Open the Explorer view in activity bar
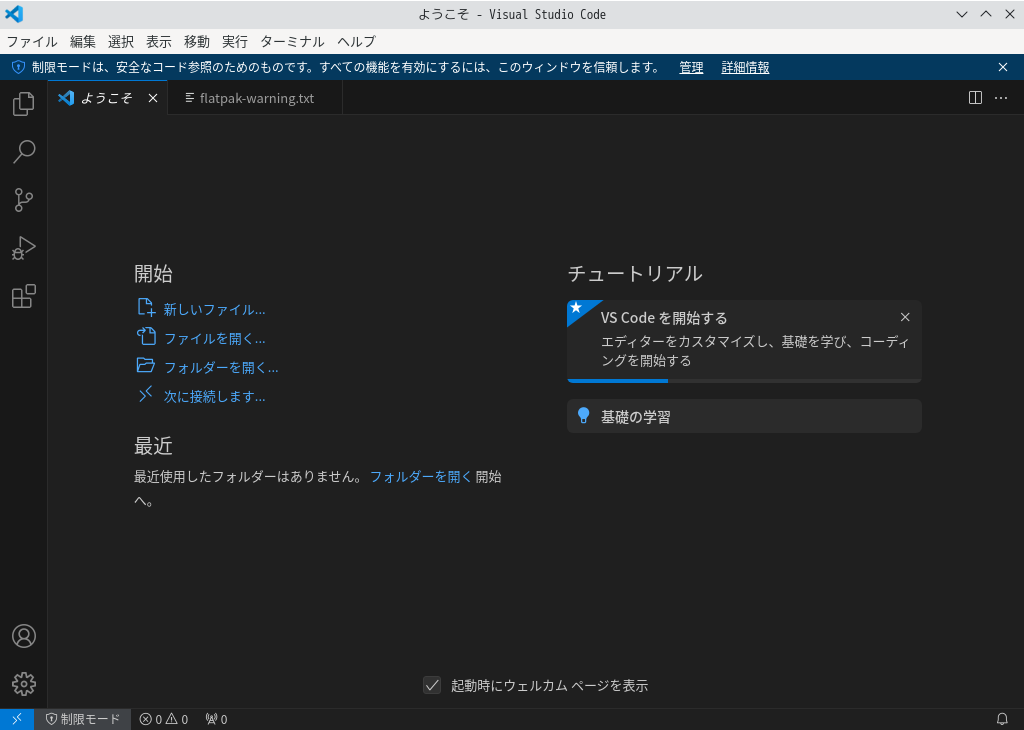Viewport: 1024px width, 730px height. 24,104
